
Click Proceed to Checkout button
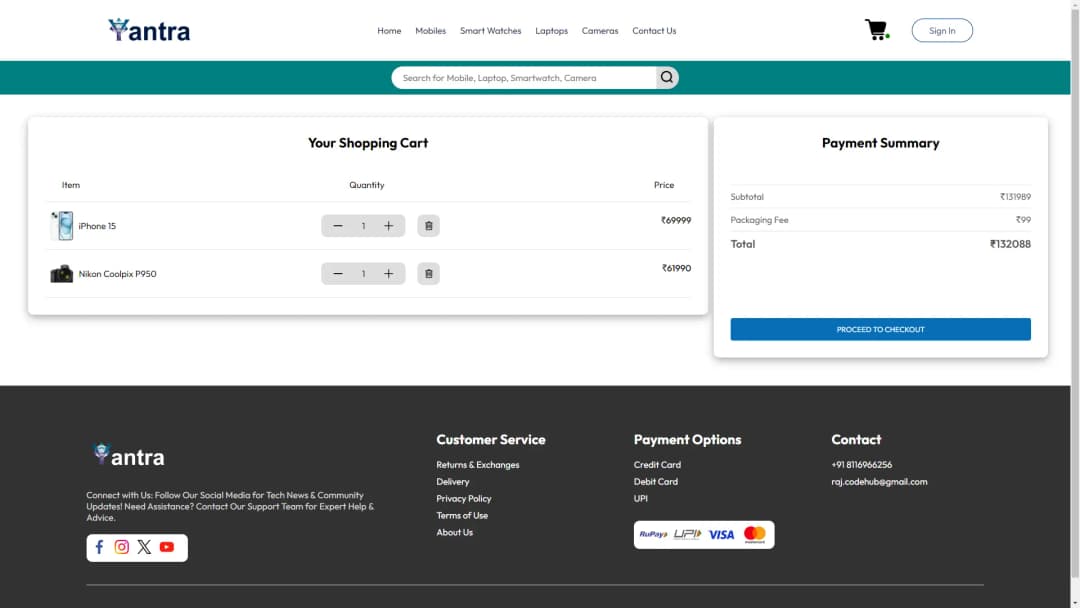coord(880,329)
